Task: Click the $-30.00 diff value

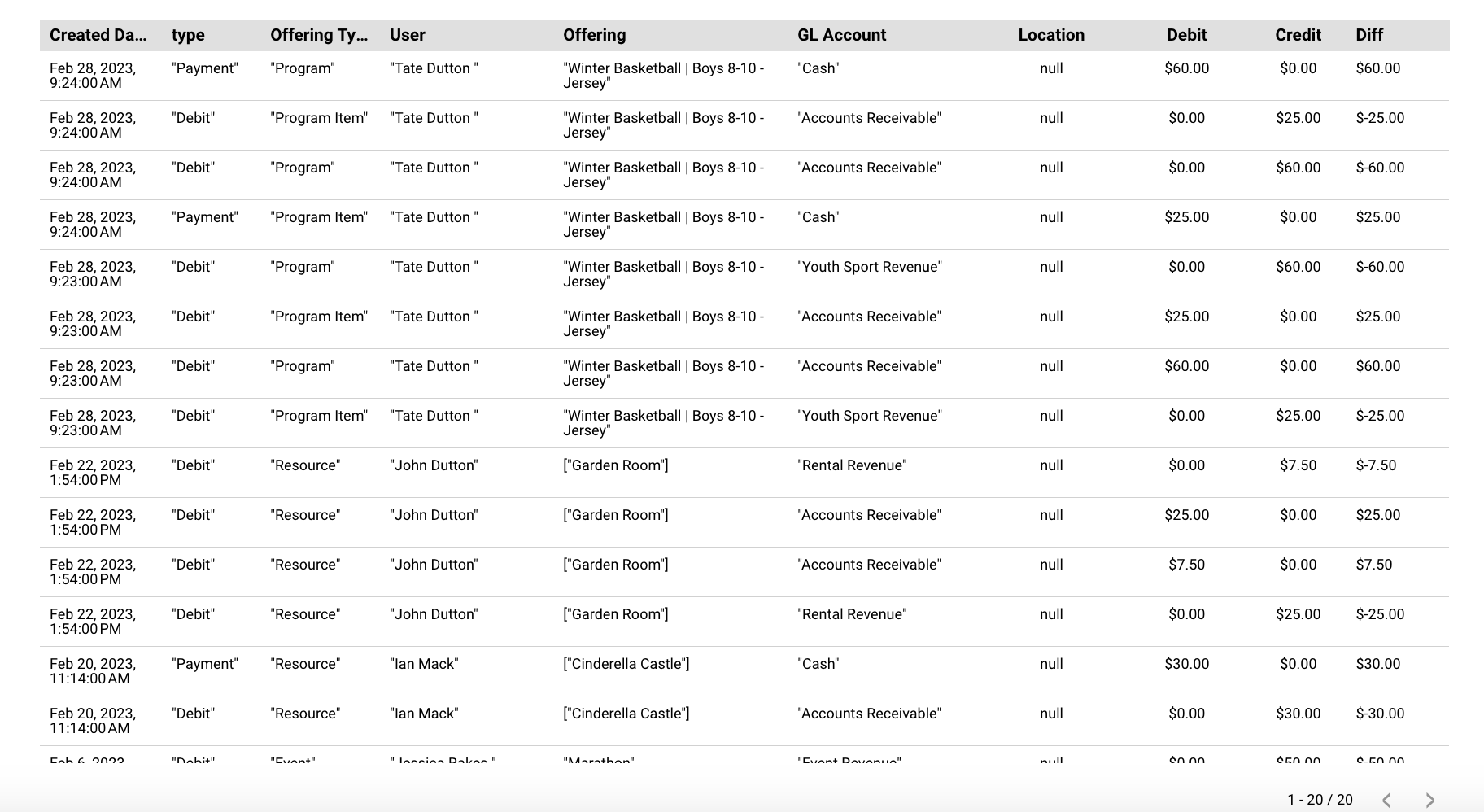Action: click(x=1380, y=714)
